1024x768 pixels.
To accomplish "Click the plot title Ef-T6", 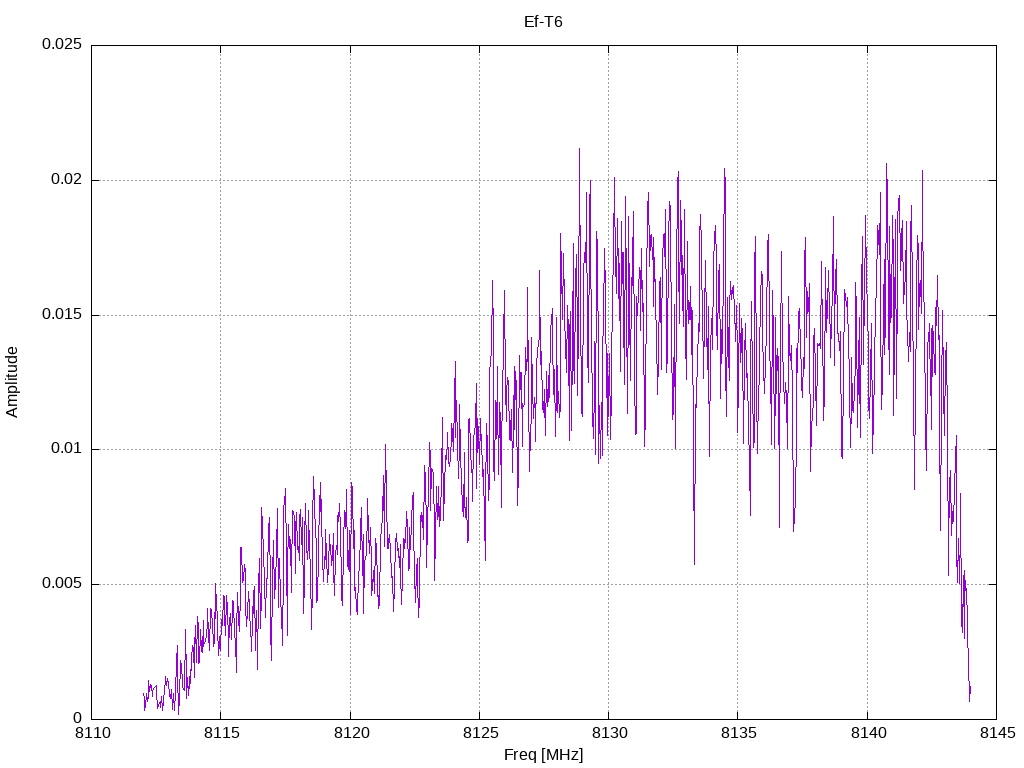I will pyautogui.click(x=543, y=22).
